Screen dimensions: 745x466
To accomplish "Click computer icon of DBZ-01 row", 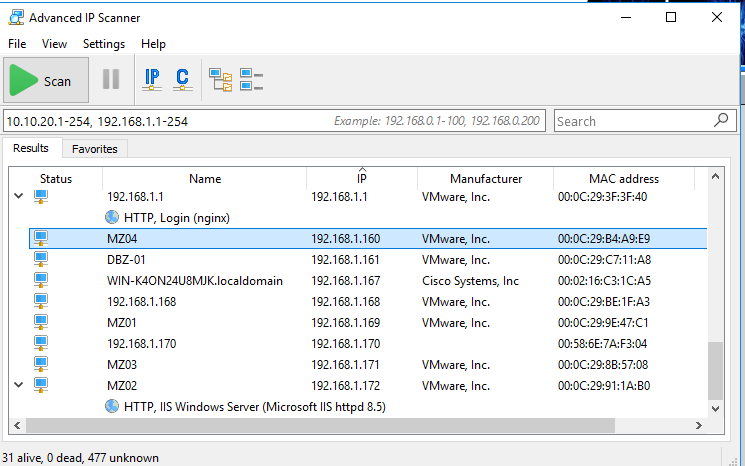I will 41,259.
